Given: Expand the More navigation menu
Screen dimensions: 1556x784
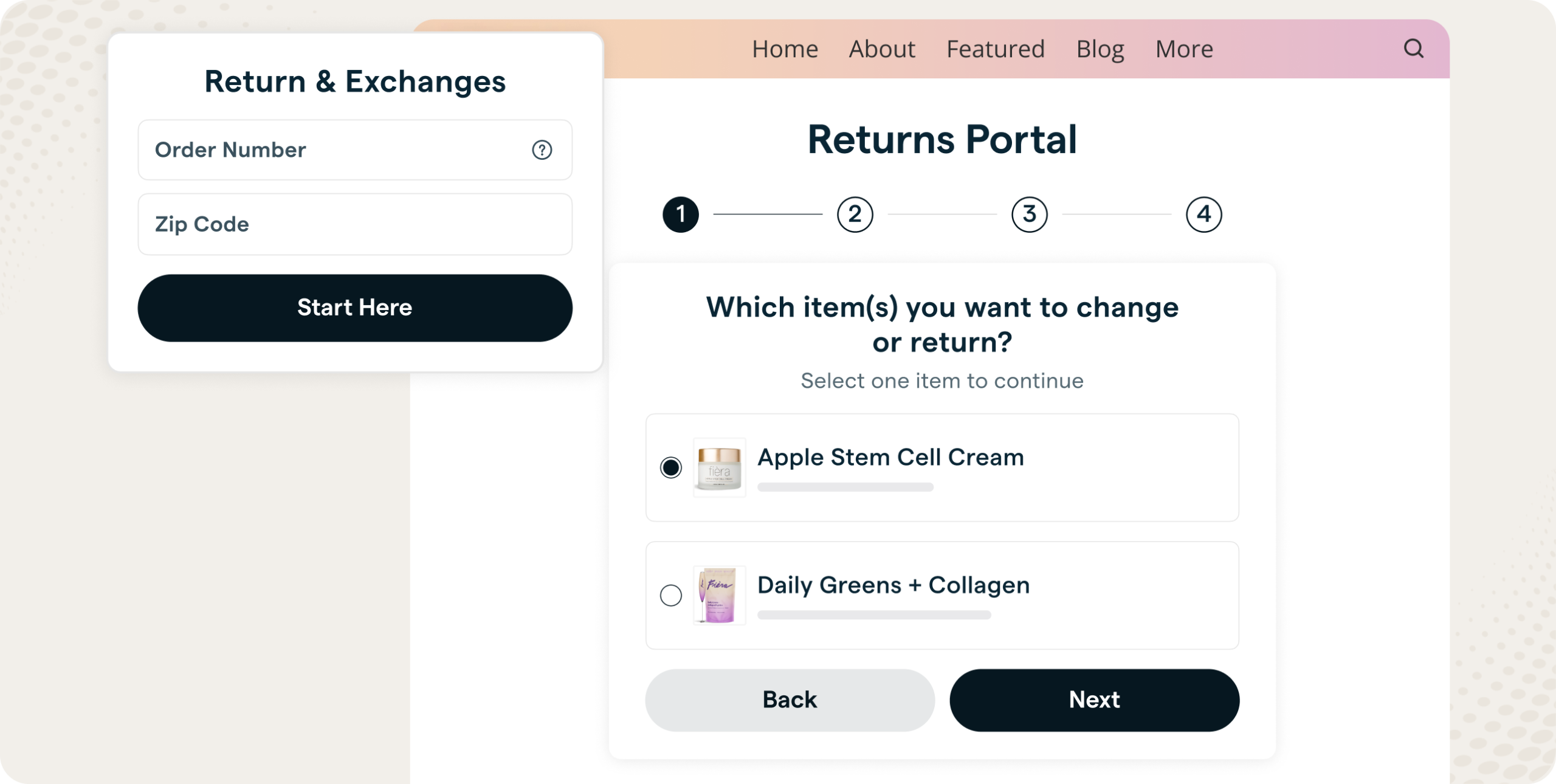Looking at the screenshot, I should pyautogui.click(x=1184, y=49).
